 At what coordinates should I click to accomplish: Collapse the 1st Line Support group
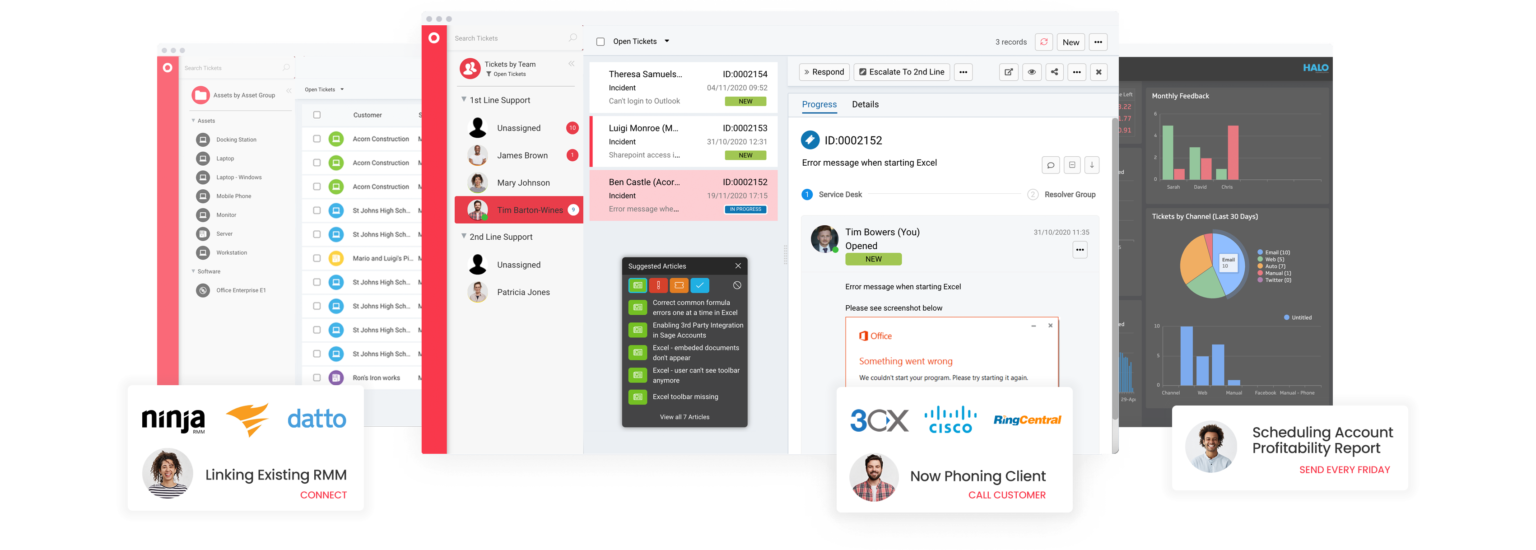point(464,100)
